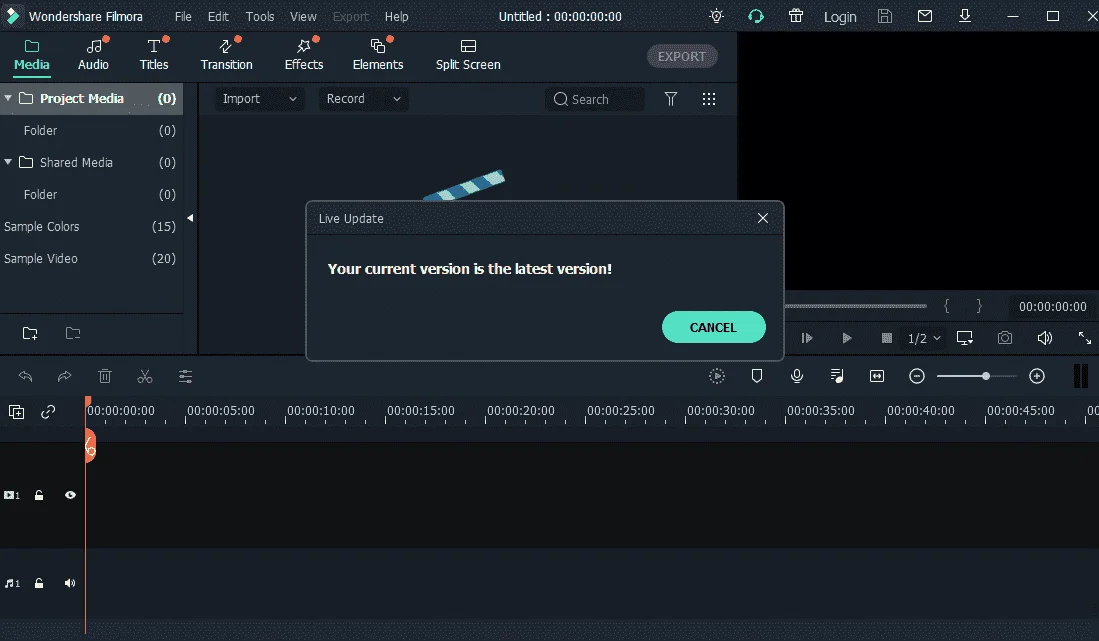Add a new folder icon
Screen dimensions: 1099x641
29,333
